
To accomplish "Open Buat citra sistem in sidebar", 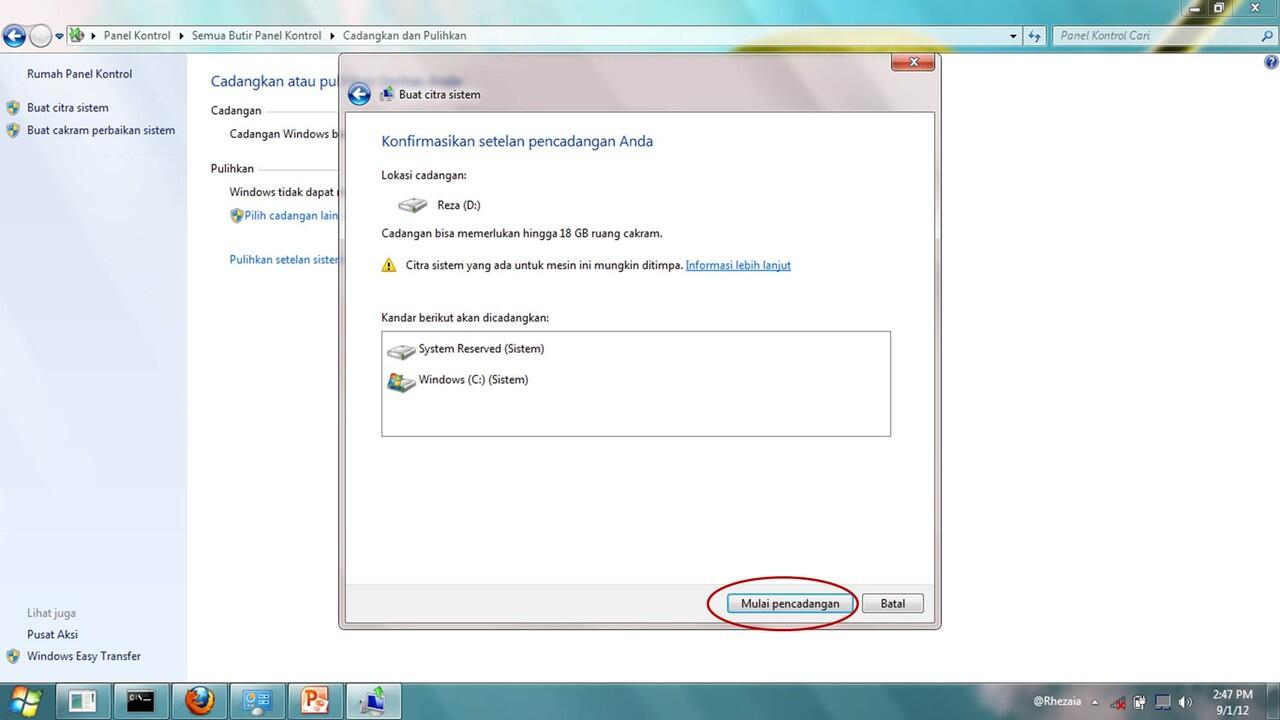I will pyautogui.click(x=68, y=108).
